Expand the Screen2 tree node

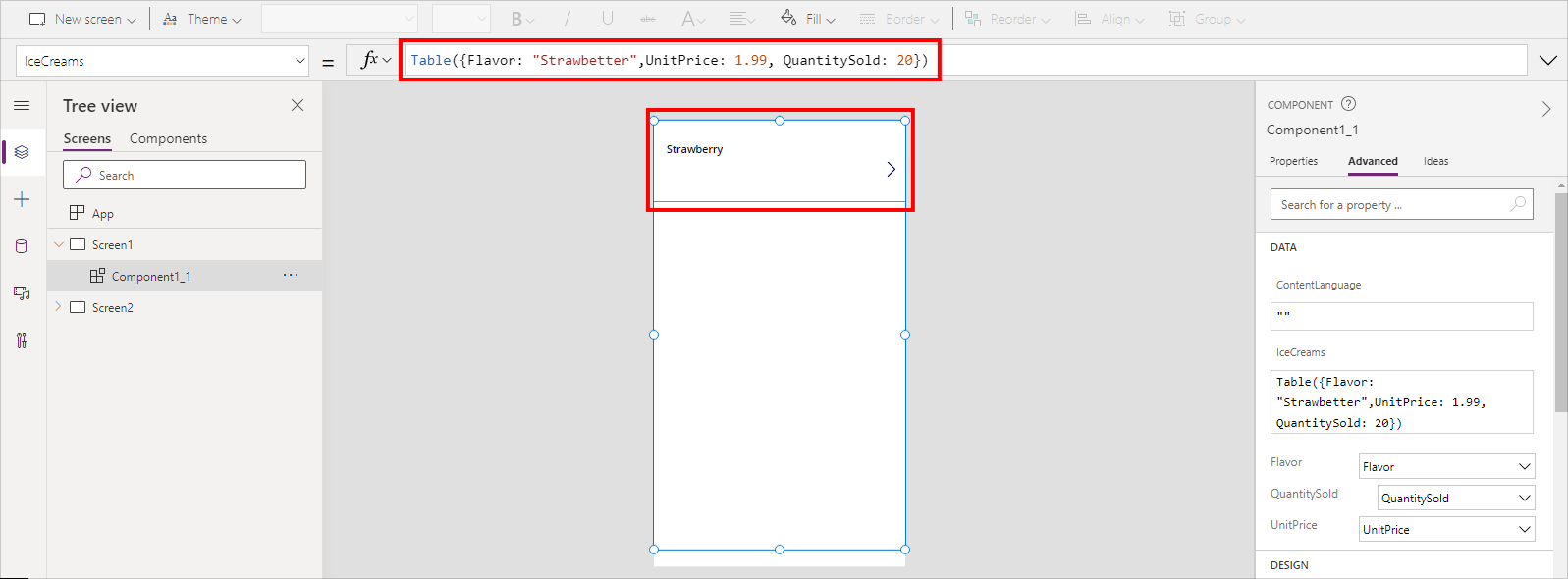click(59, 307)
